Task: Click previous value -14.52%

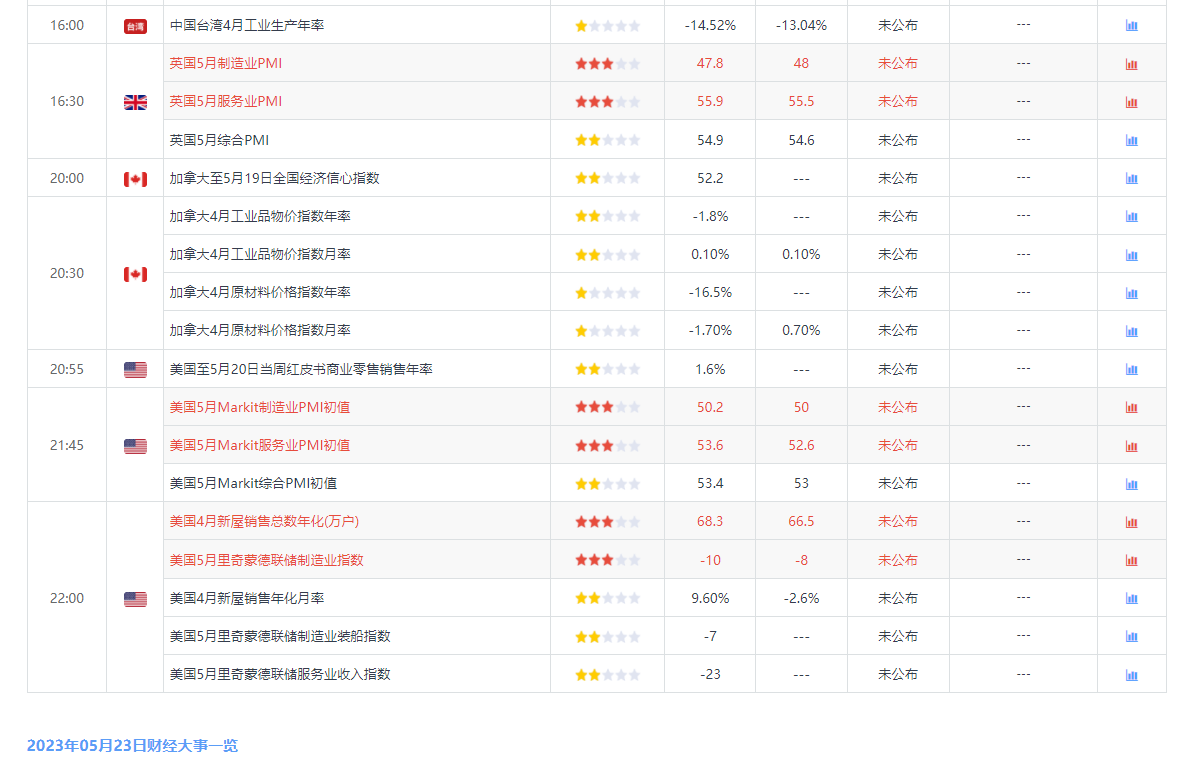Action: coord(710,25)
